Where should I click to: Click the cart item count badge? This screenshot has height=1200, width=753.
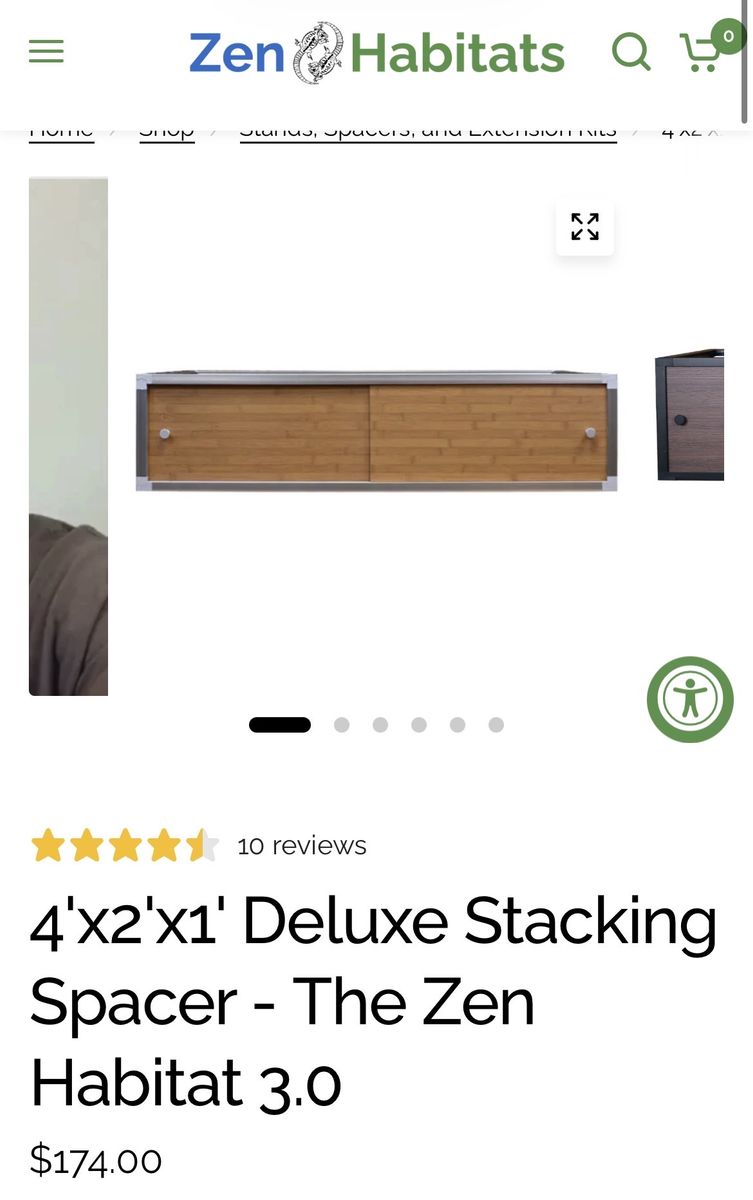pos(728,37)
